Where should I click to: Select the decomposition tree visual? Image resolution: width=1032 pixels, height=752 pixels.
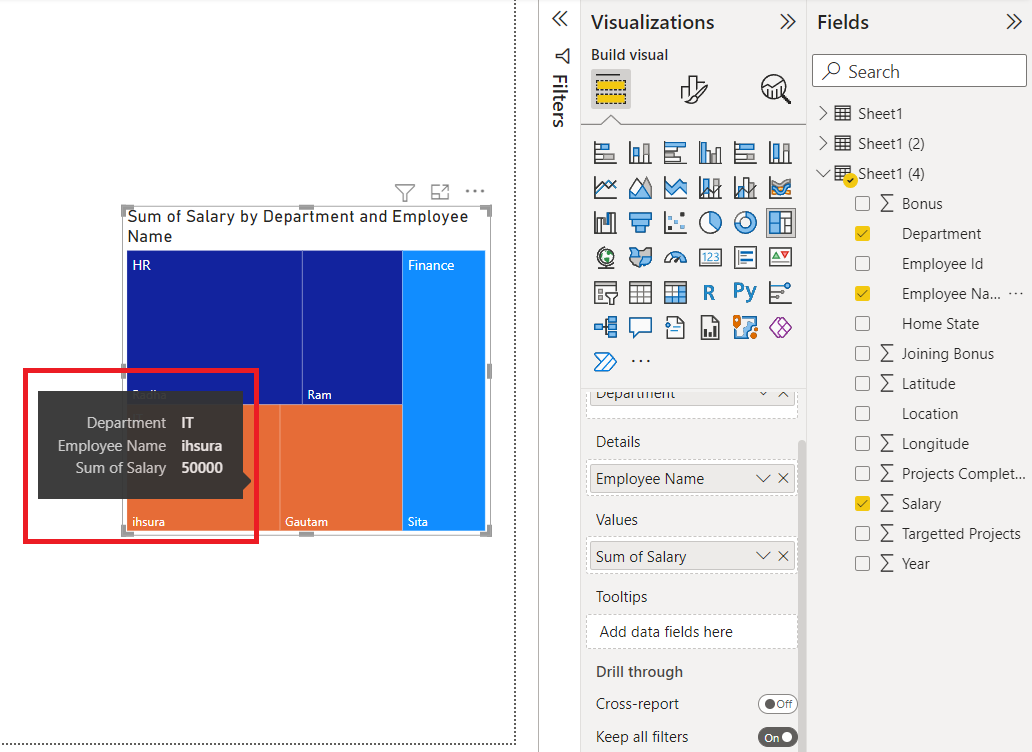tap(605, 327)
